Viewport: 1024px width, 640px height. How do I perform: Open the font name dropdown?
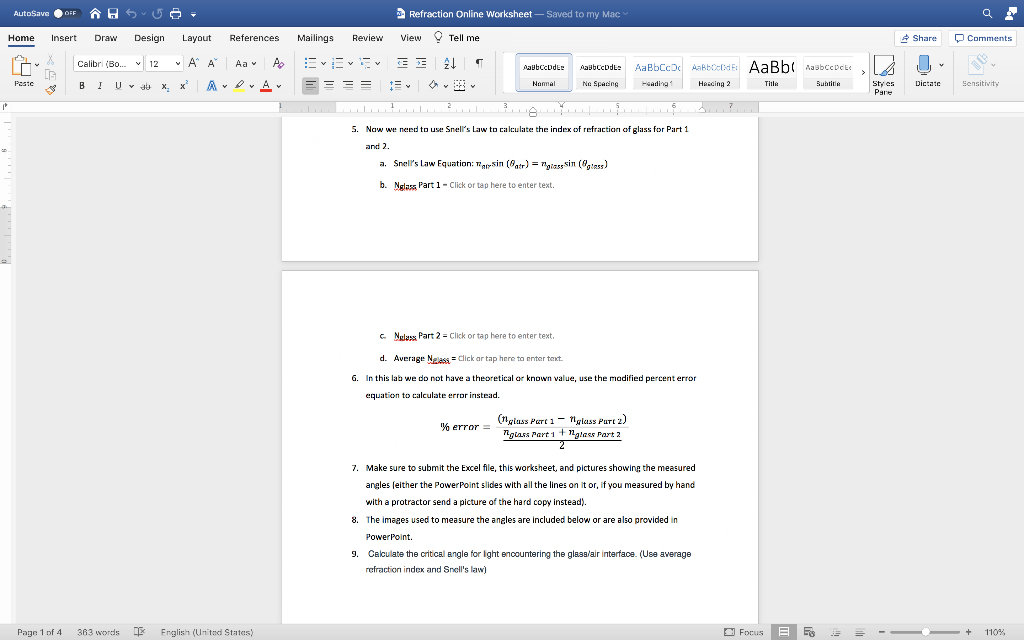(138, 63)
